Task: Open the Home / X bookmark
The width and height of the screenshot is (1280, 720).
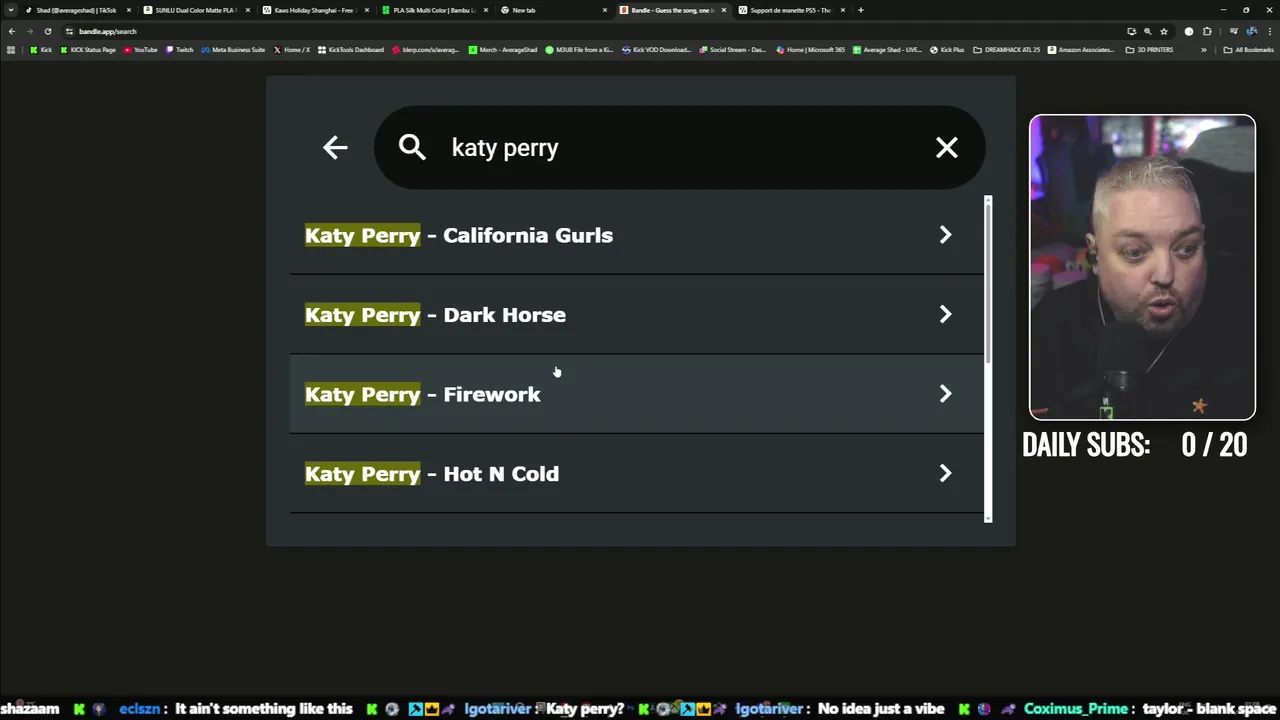Action: tap(291, 50)
